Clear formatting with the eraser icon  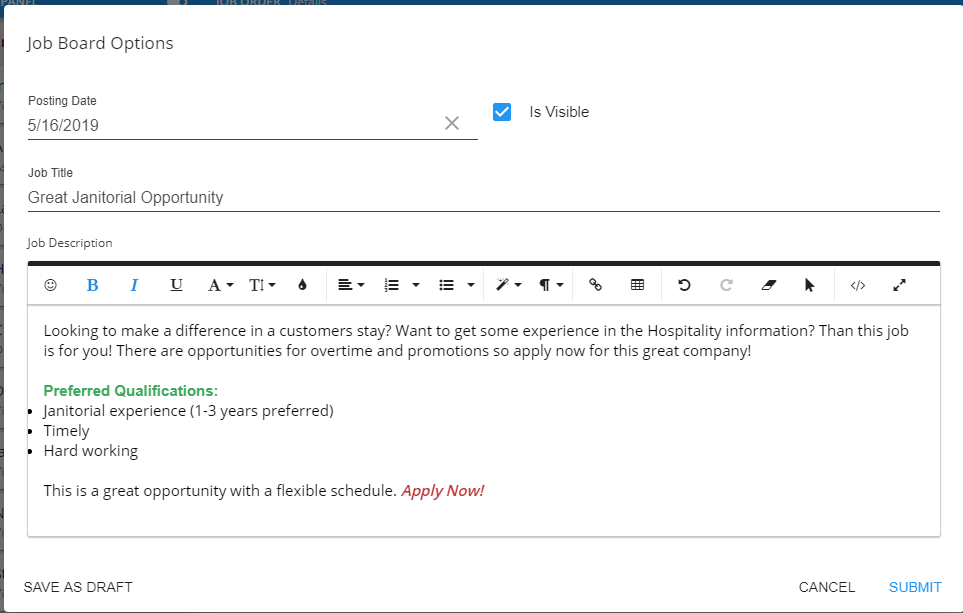pyautogui.click(x=768, y=285)
